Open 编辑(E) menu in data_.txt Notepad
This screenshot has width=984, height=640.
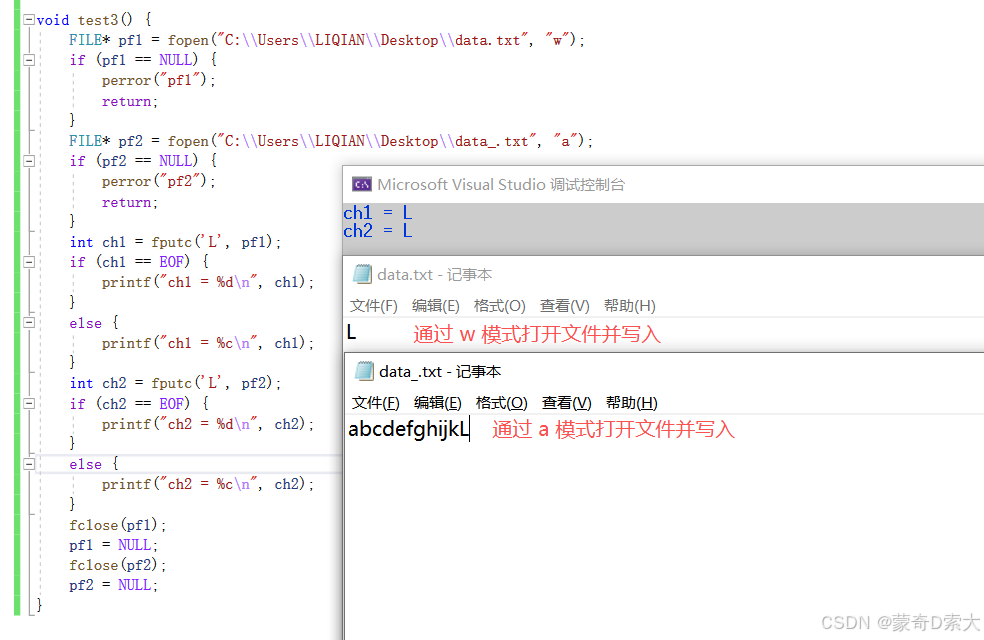(437, 403)
